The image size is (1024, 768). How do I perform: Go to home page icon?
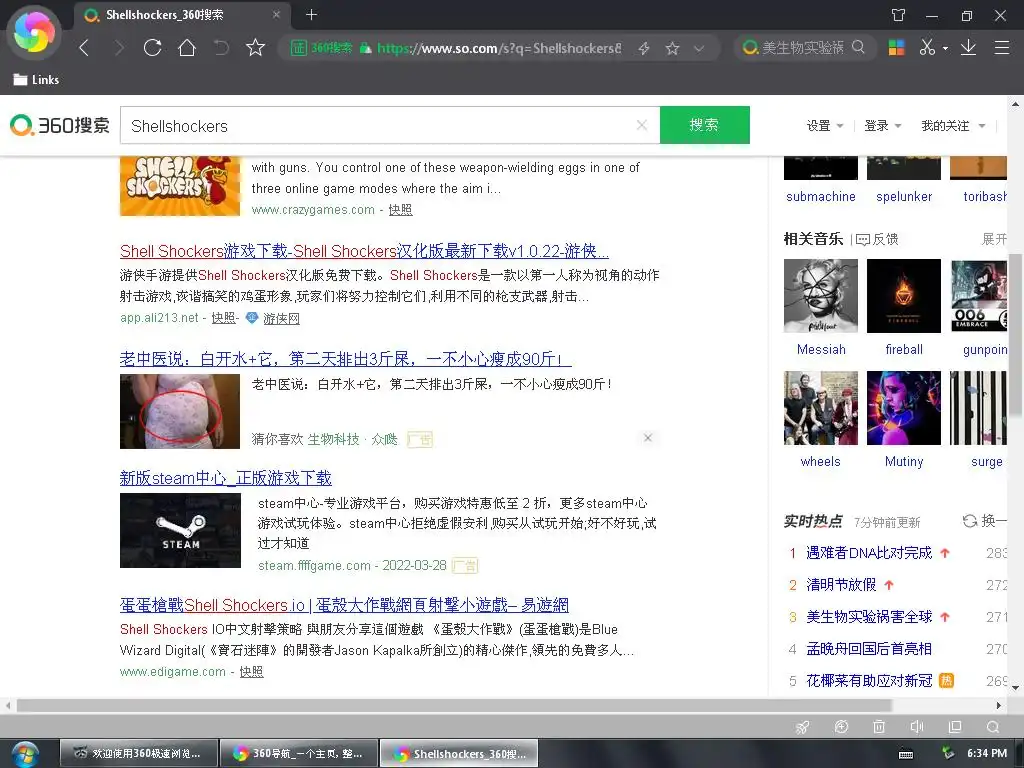point(187,48)
